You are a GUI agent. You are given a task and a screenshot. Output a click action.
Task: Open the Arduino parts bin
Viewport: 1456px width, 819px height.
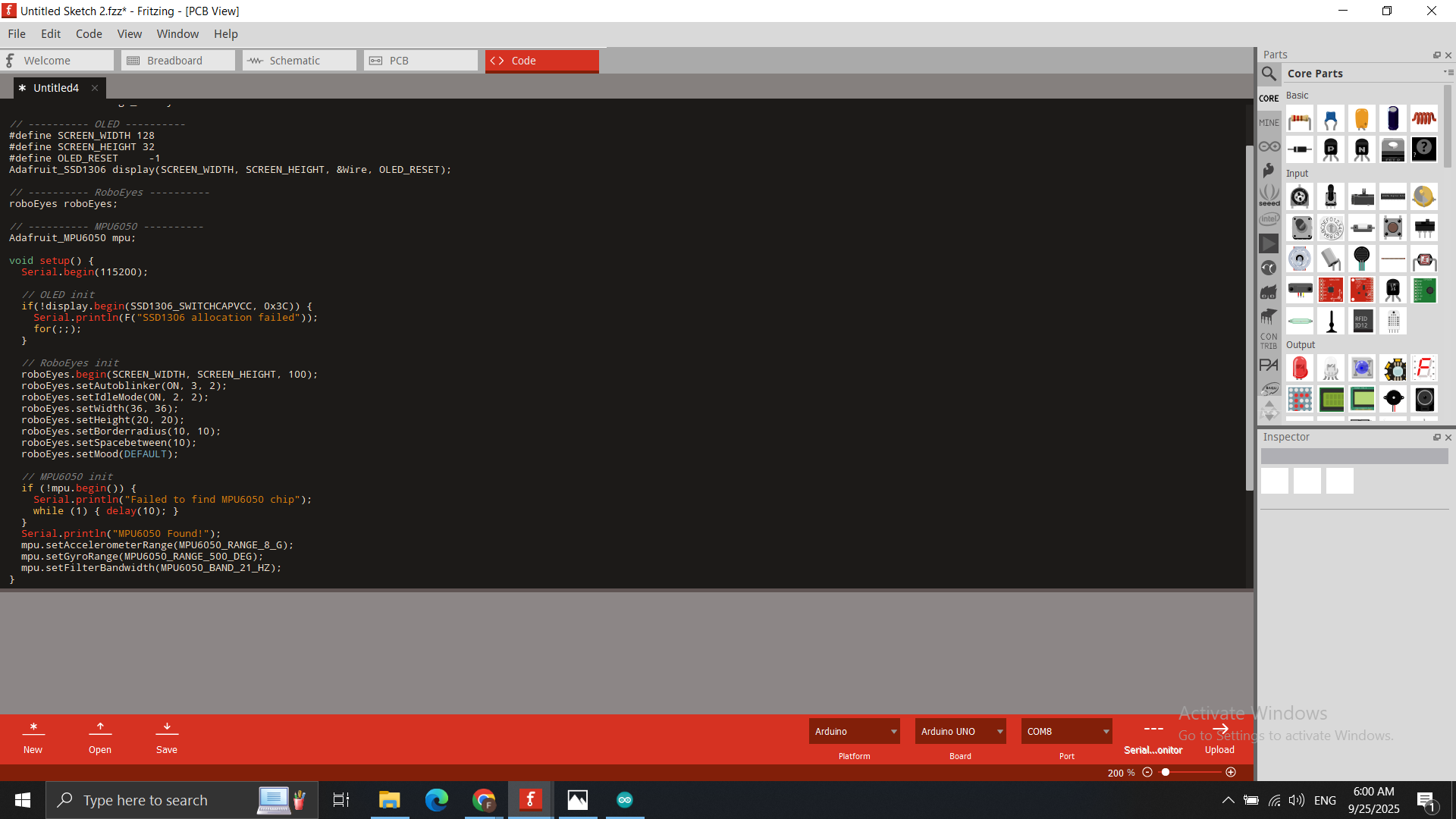point(1269,146)
